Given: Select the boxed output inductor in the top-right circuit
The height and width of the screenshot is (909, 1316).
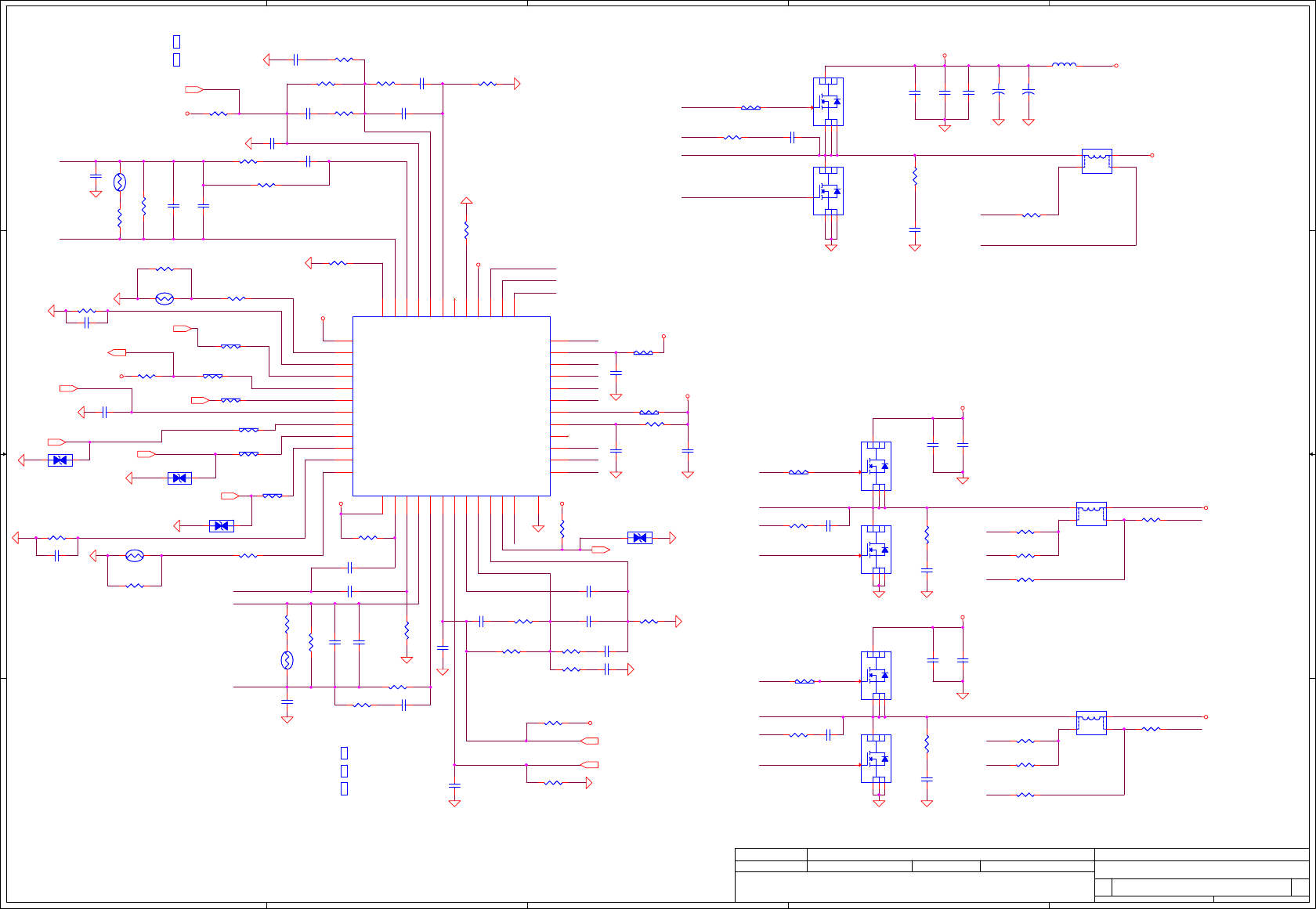Looking at the screenshot, I should click(x=1097, y=161).
